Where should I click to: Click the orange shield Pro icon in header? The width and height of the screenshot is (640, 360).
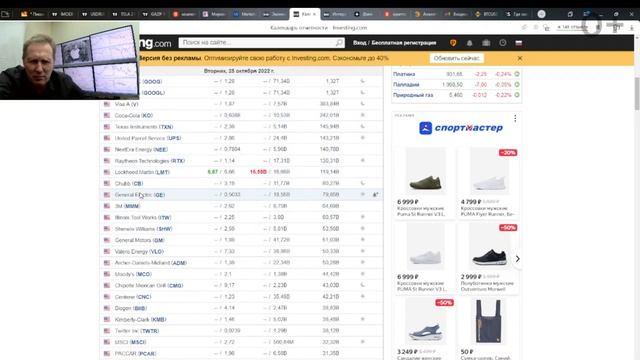point(453,43)
